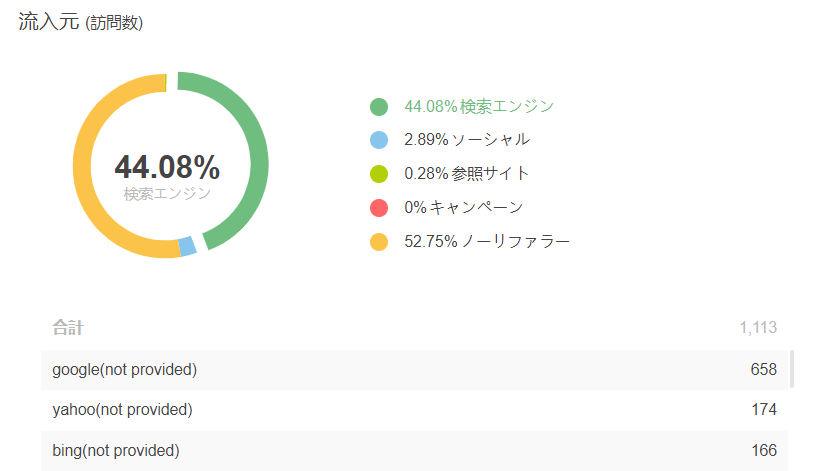The height and width of the screenshot is (471, 833).
Task: Click the orange ノーリファラー legend dot
Action: point(379,242)
